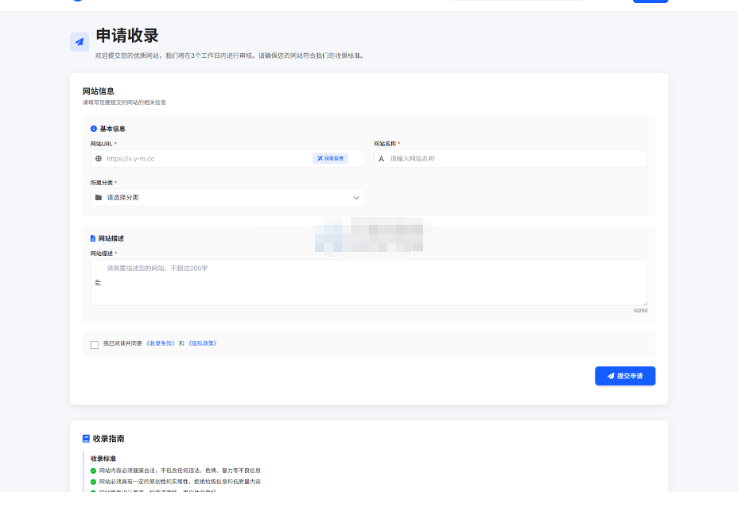752x505 pixels.
Task: Open the 隐私政策 privacy policy link
Action: click(202, 343)
